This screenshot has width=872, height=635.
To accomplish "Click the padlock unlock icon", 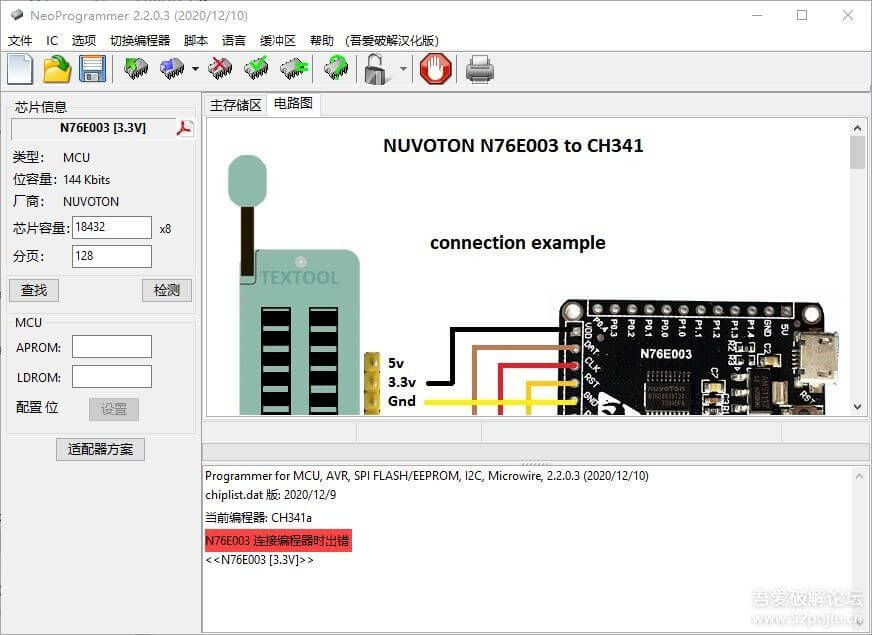I will point(376,70).
